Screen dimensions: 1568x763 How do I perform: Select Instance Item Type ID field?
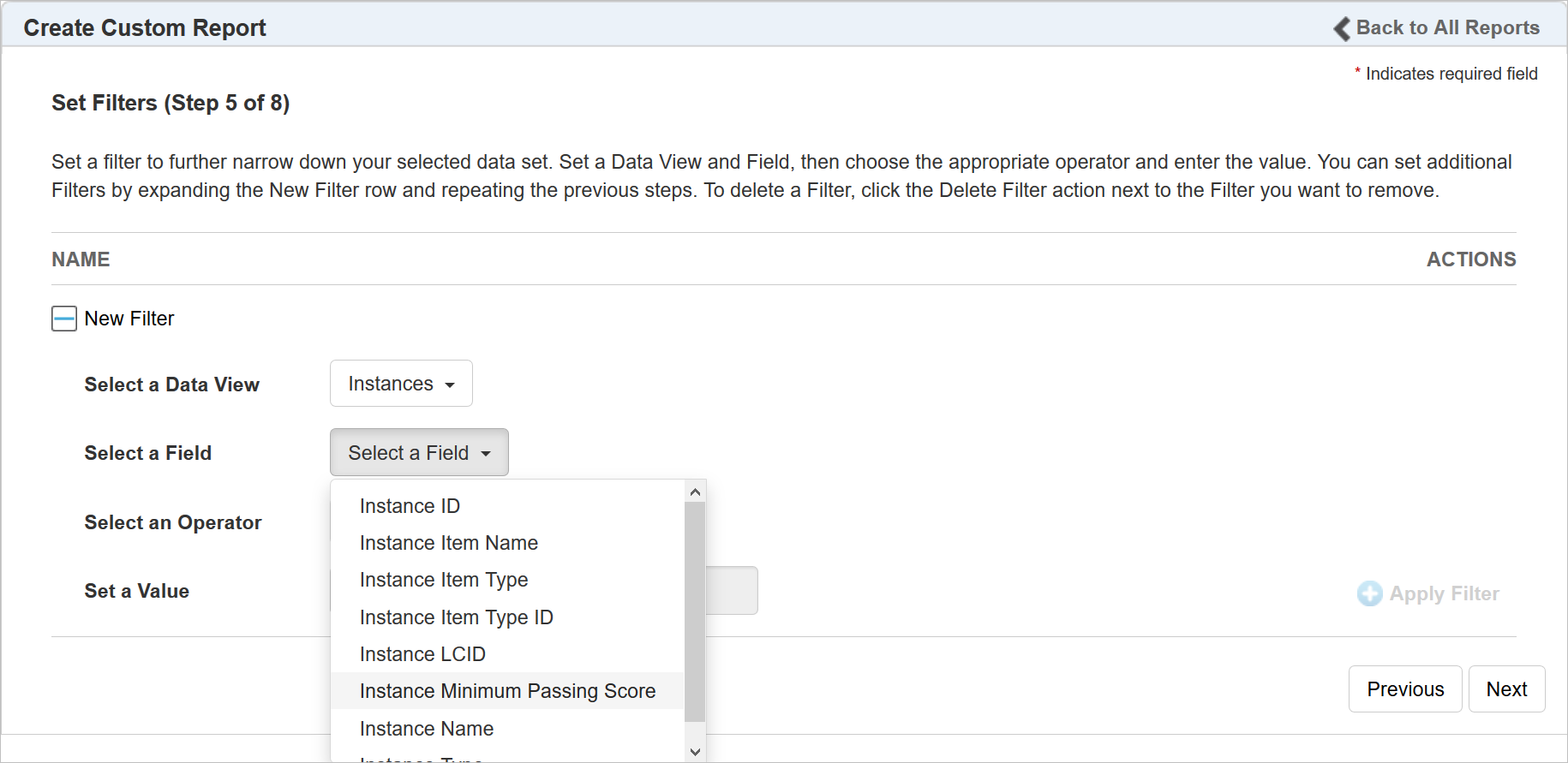click(x=456, y=617)
